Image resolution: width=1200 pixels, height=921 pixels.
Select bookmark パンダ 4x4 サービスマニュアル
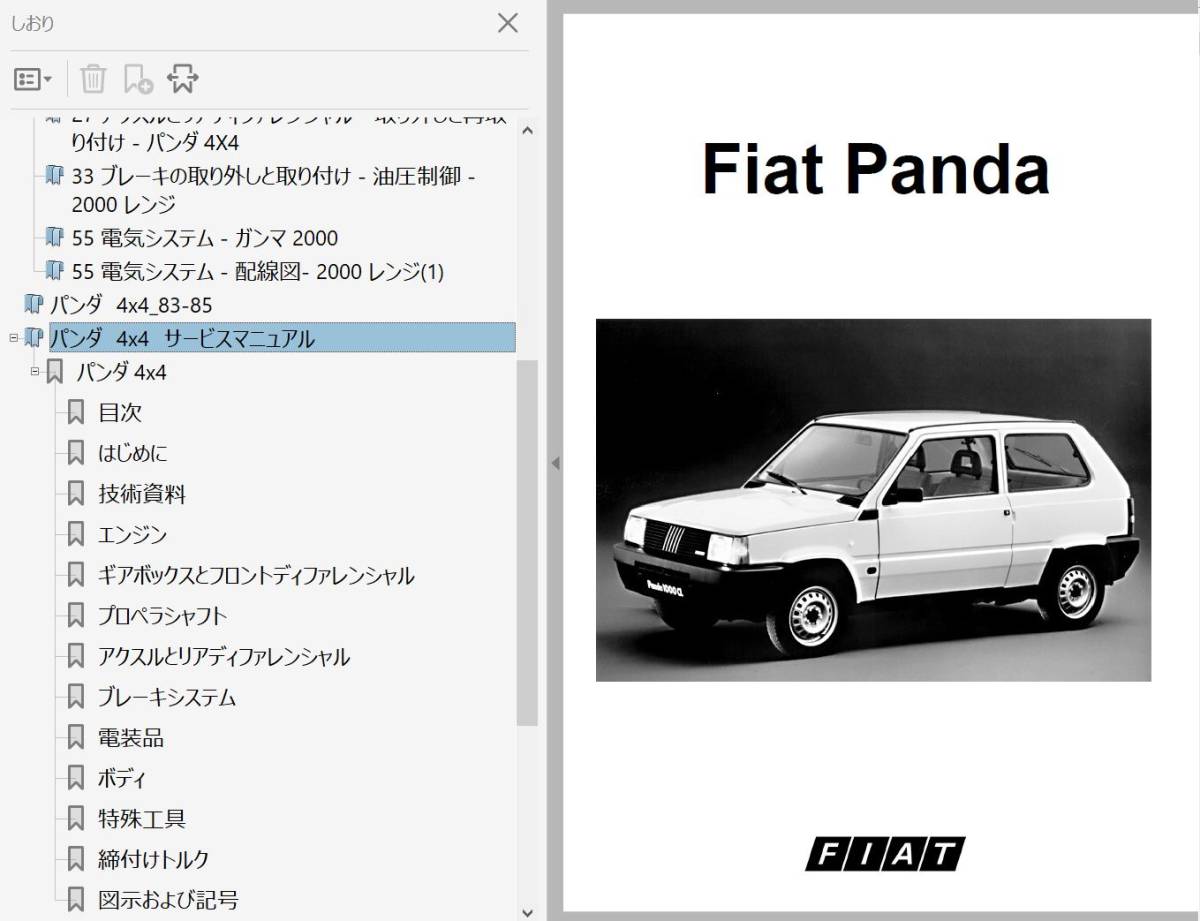282,338
